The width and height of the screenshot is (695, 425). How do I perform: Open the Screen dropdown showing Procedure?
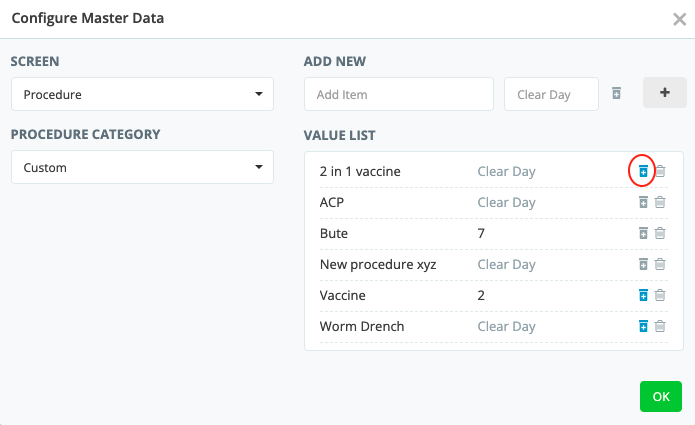[x=142, y=95]
